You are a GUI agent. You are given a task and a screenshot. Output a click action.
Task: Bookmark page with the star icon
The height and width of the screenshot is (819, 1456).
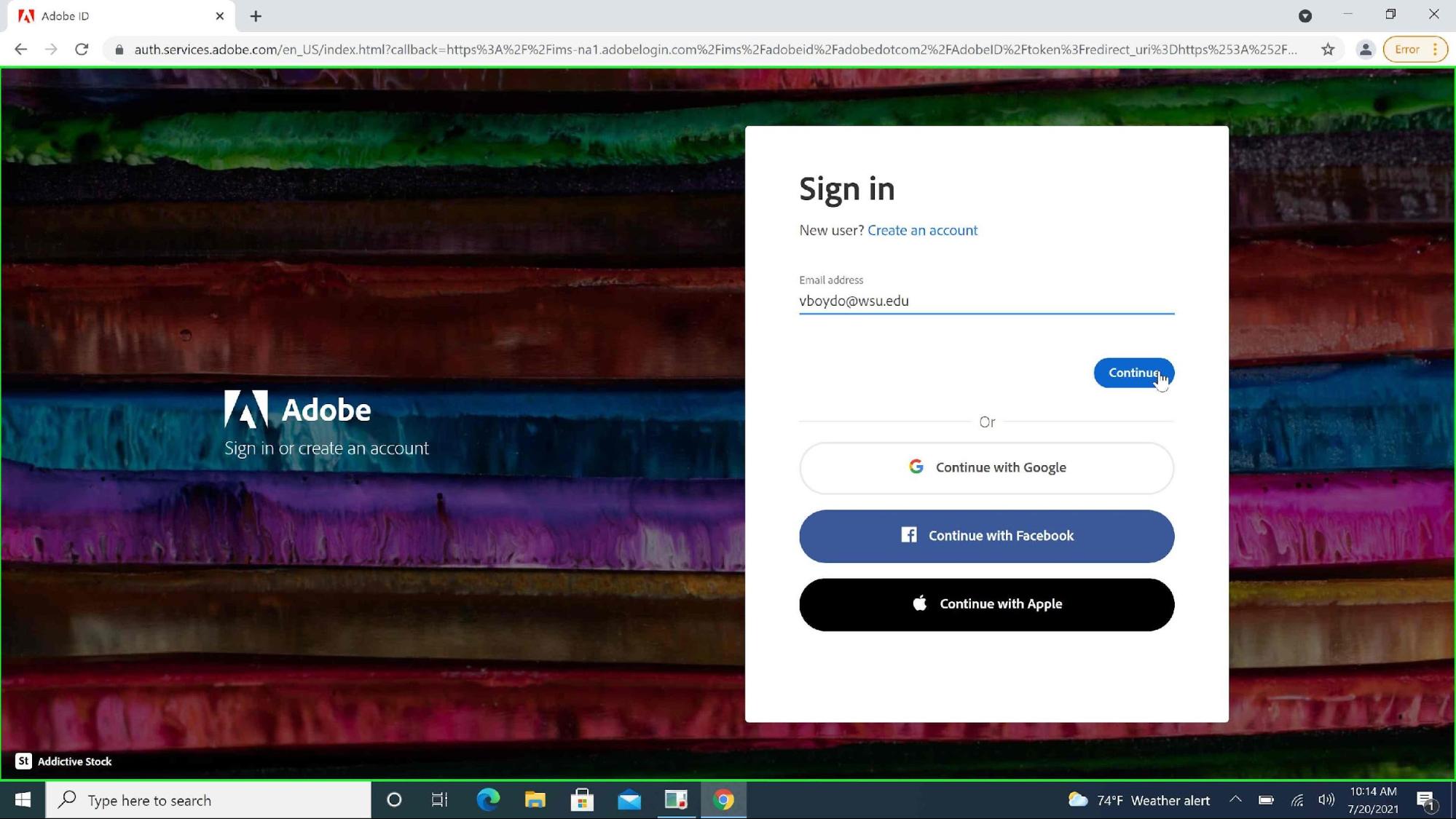click(x=1328, y=50)
